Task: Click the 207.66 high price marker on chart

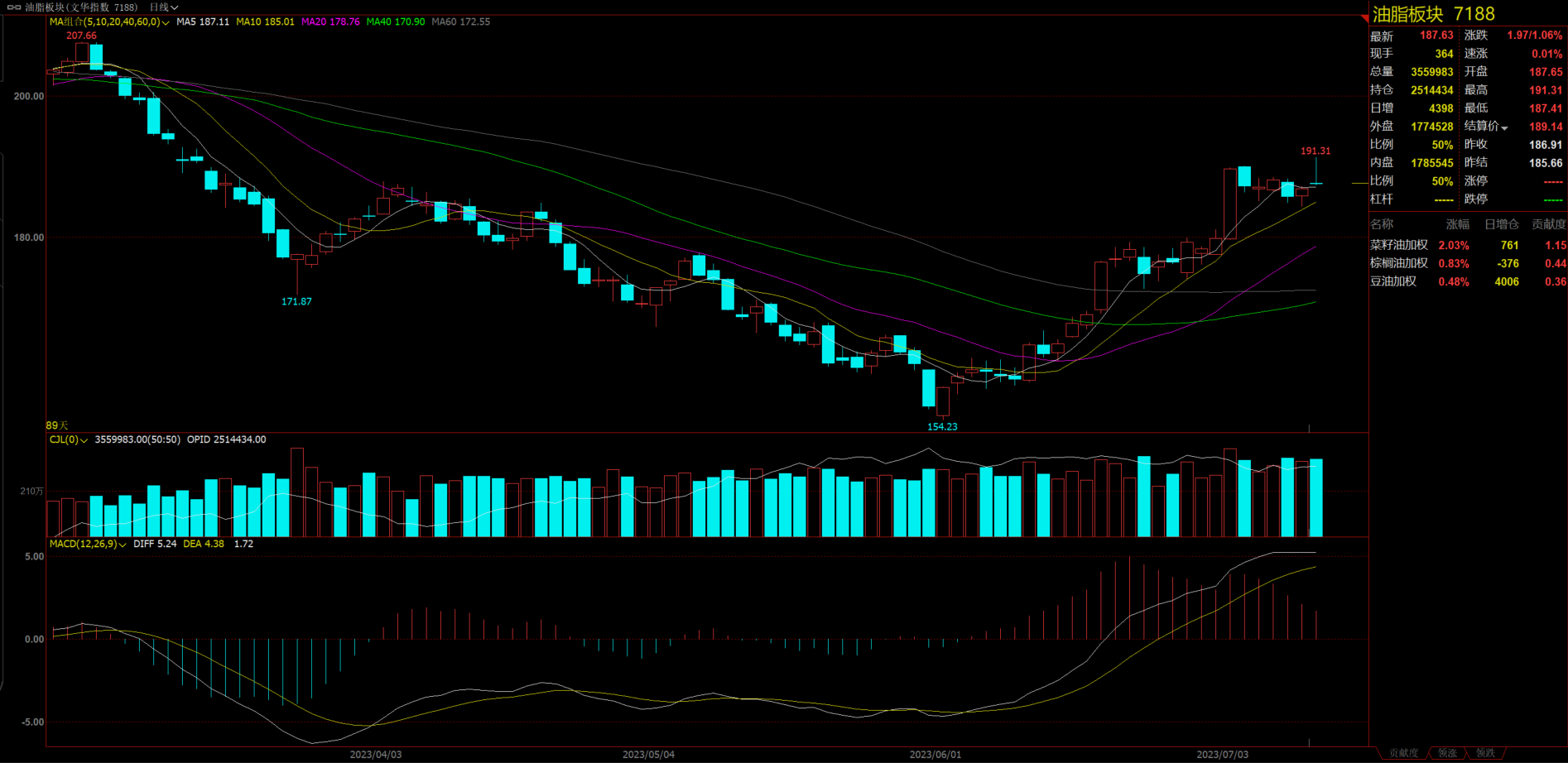Action: click(81, 36)
